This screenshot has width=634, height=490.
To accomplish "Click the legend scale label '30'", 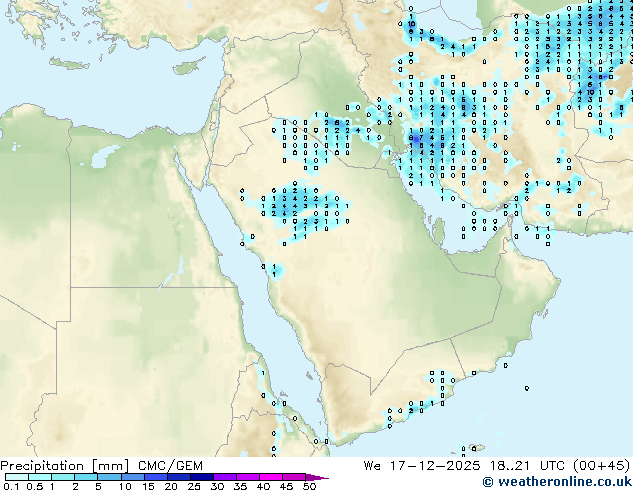I will [x=217, y=486].
